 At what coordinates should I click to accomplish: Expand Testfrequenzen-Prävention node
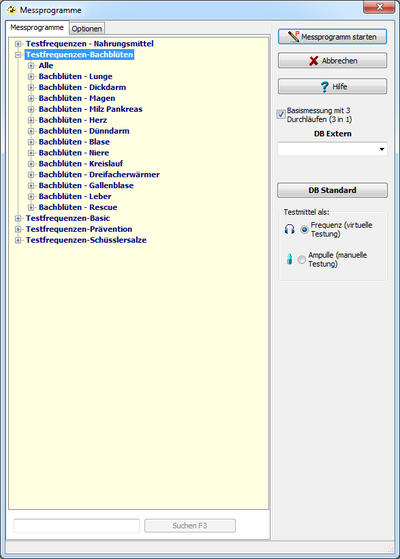pos(18,229)
